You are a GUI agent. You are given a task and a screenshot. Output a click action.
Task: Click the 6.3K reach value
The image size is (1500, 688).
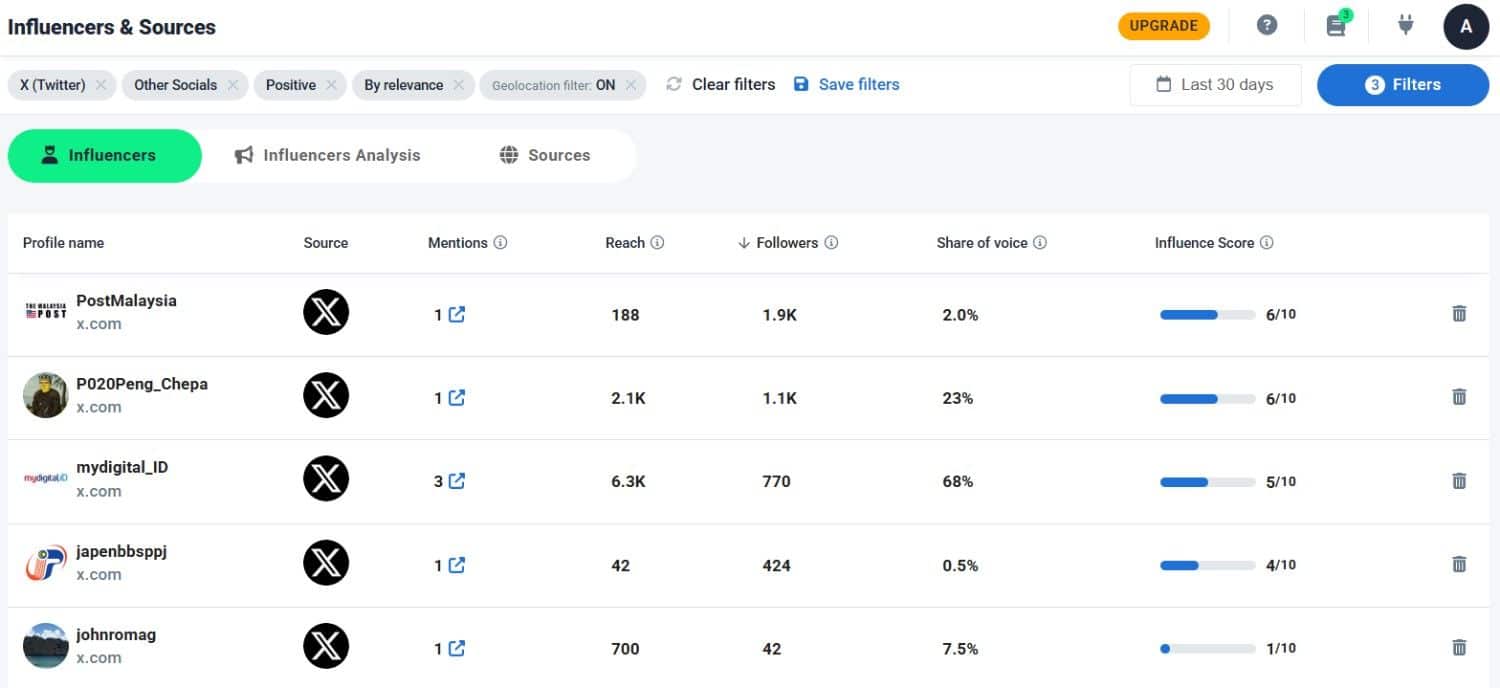tap(628, 482)
